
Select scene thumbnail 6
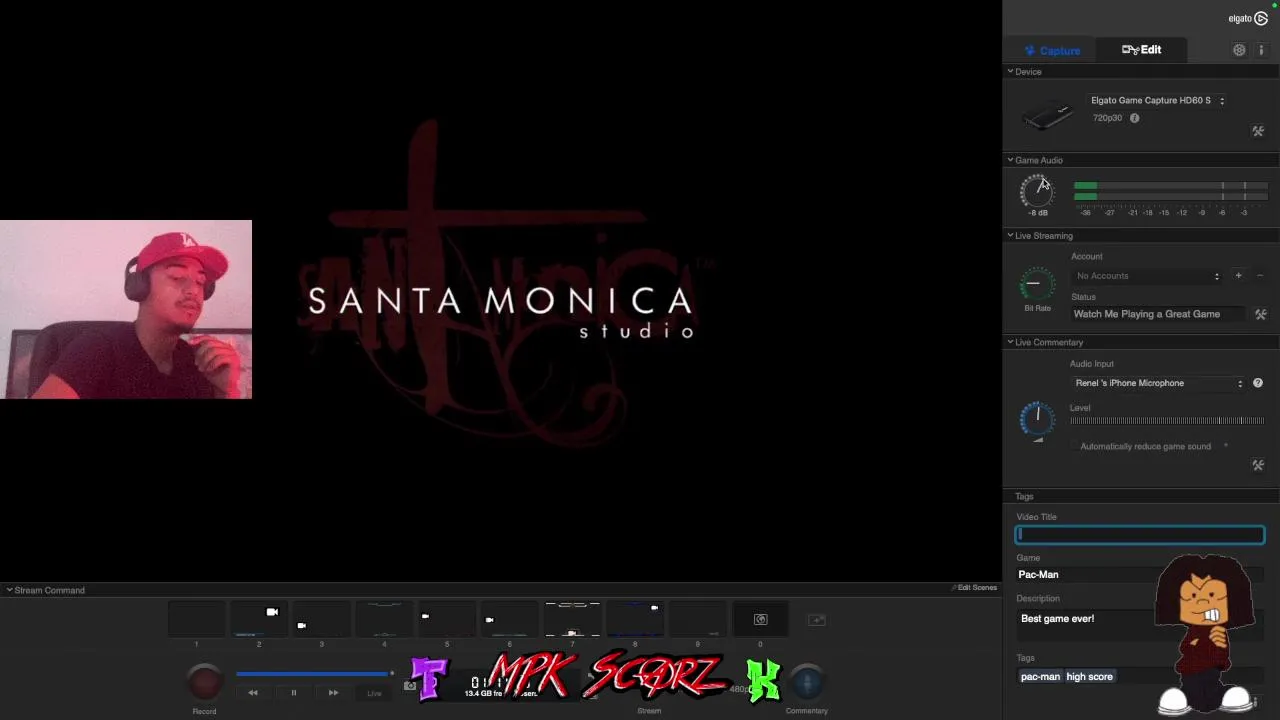point(510,619)
